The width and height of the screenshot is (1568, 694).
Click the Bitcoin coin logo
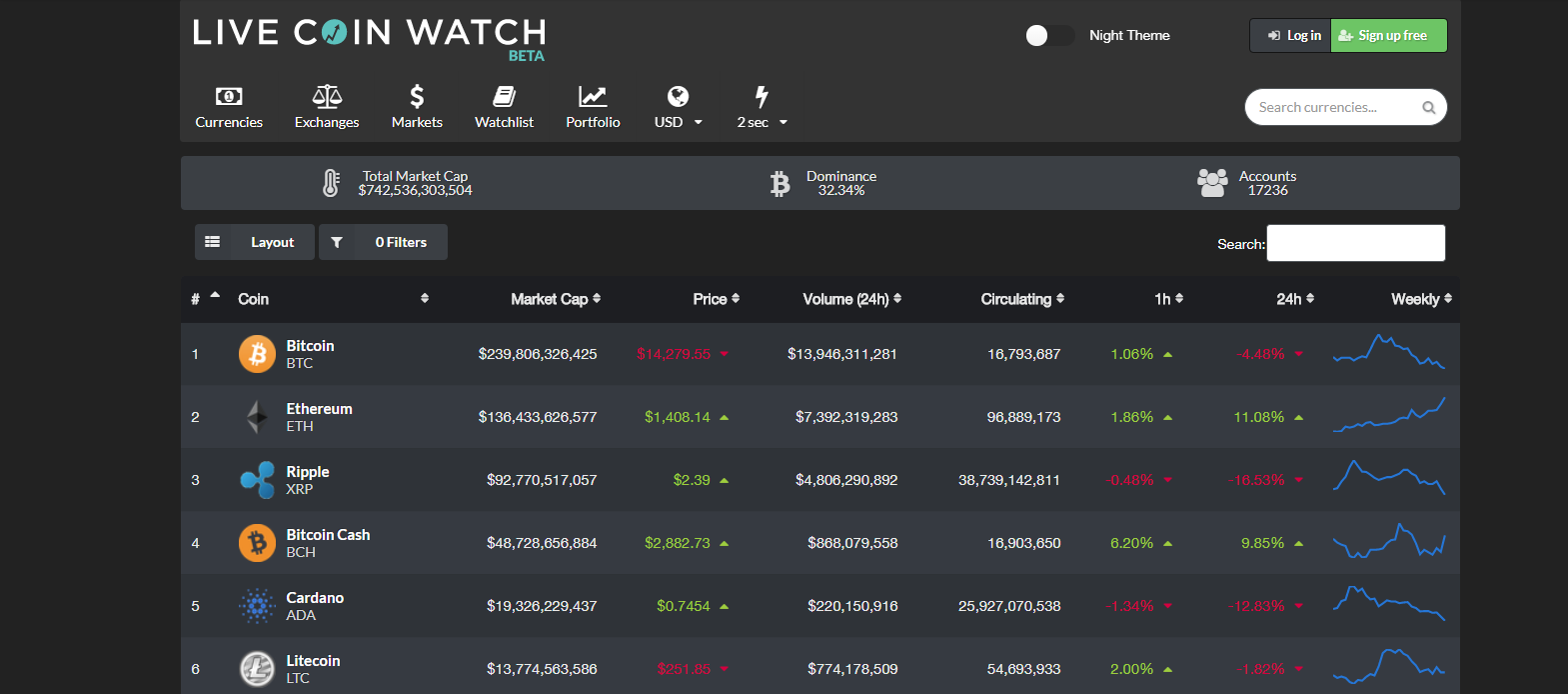[257, 354]
